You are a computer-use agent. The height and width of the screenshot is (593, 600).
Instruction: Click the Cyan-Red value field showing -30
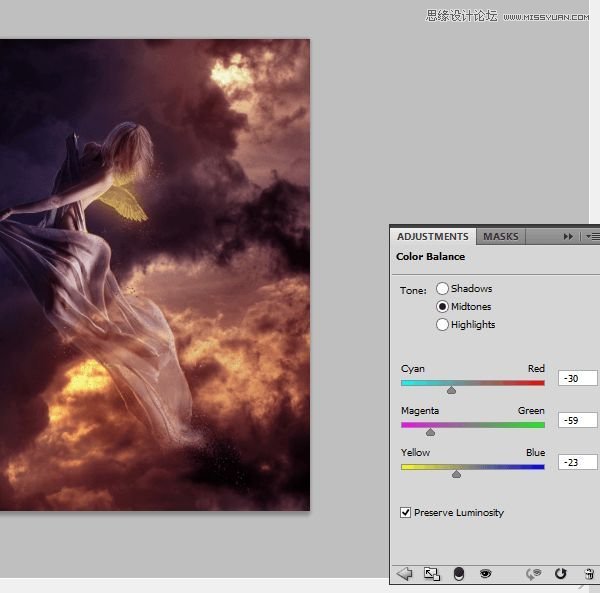(x=577, y=378)
